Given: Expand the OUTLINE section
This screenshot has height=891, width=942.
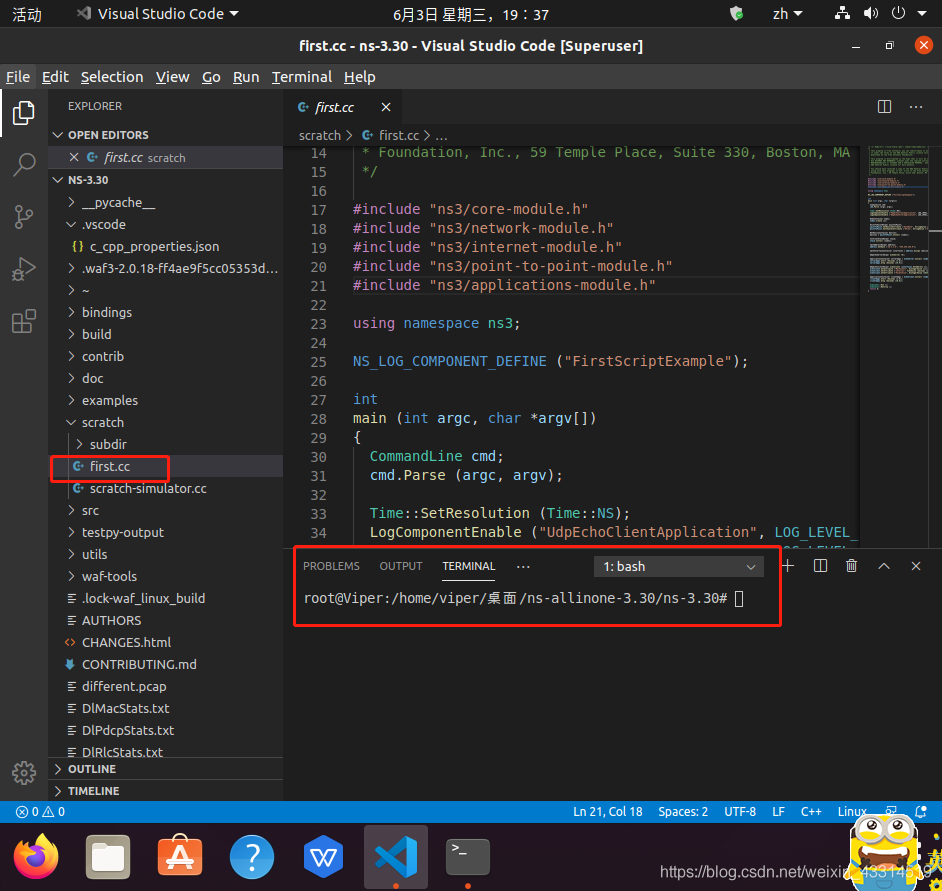Looking at the screenshot, I should coord(92,769).
